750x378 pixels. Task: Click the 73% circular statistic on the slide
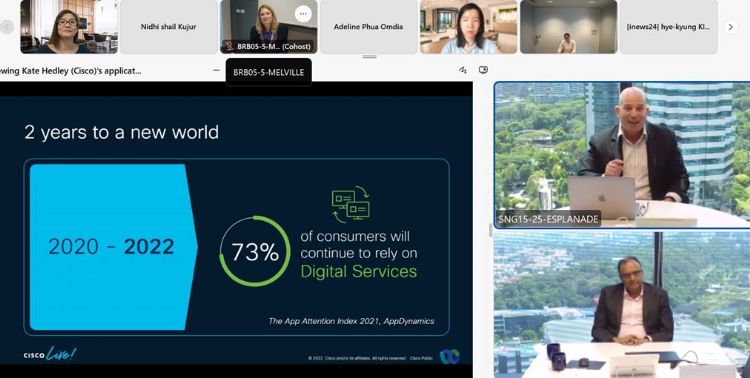[255, 252]
